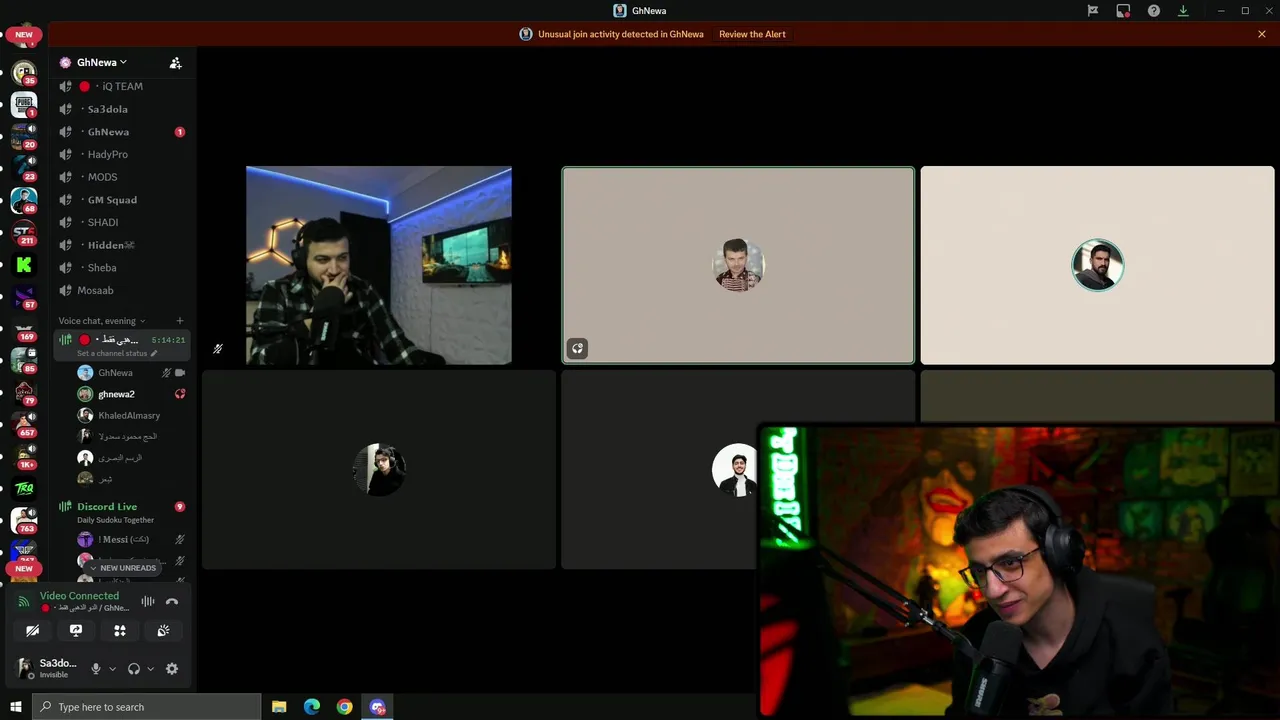This screenshot has height=720, width=1280.
Task: Click the top NEW unread indicator
Action: click(x=24, y=35)
